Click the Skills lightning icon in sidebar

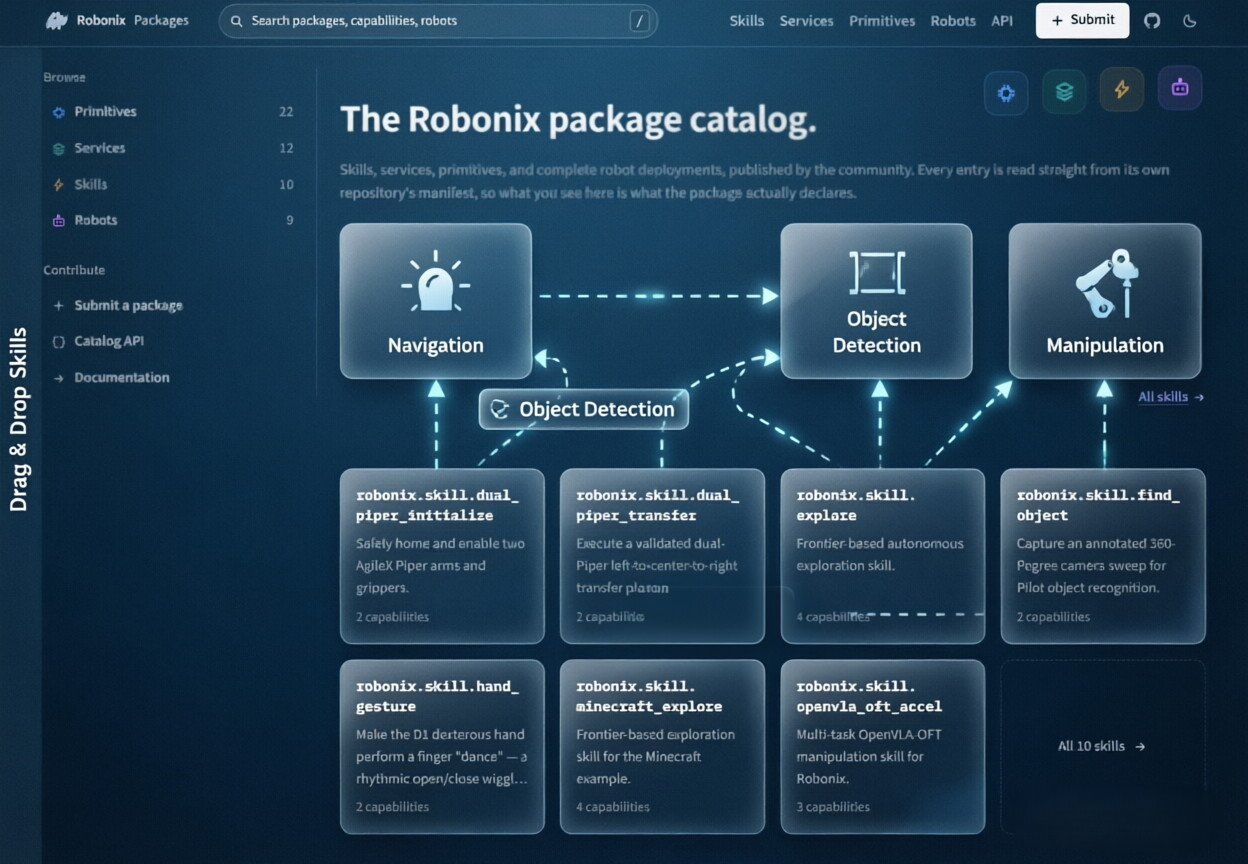point(58,184)
